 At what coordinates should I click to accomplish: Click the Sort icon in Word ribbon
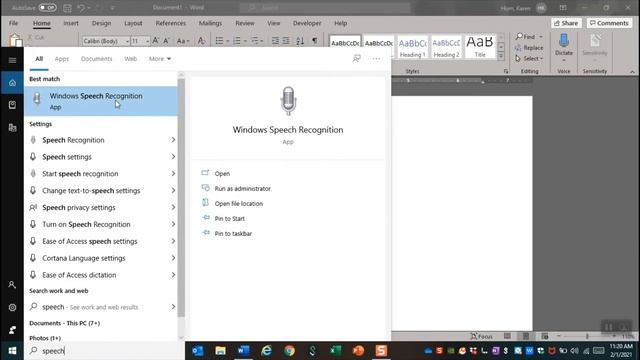[300, 40]
